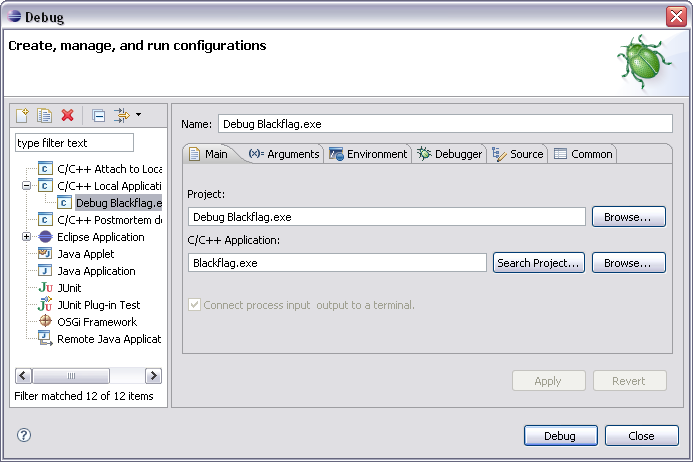
Task: Delete selected launch configuration with red X
Action: [67, 115]
